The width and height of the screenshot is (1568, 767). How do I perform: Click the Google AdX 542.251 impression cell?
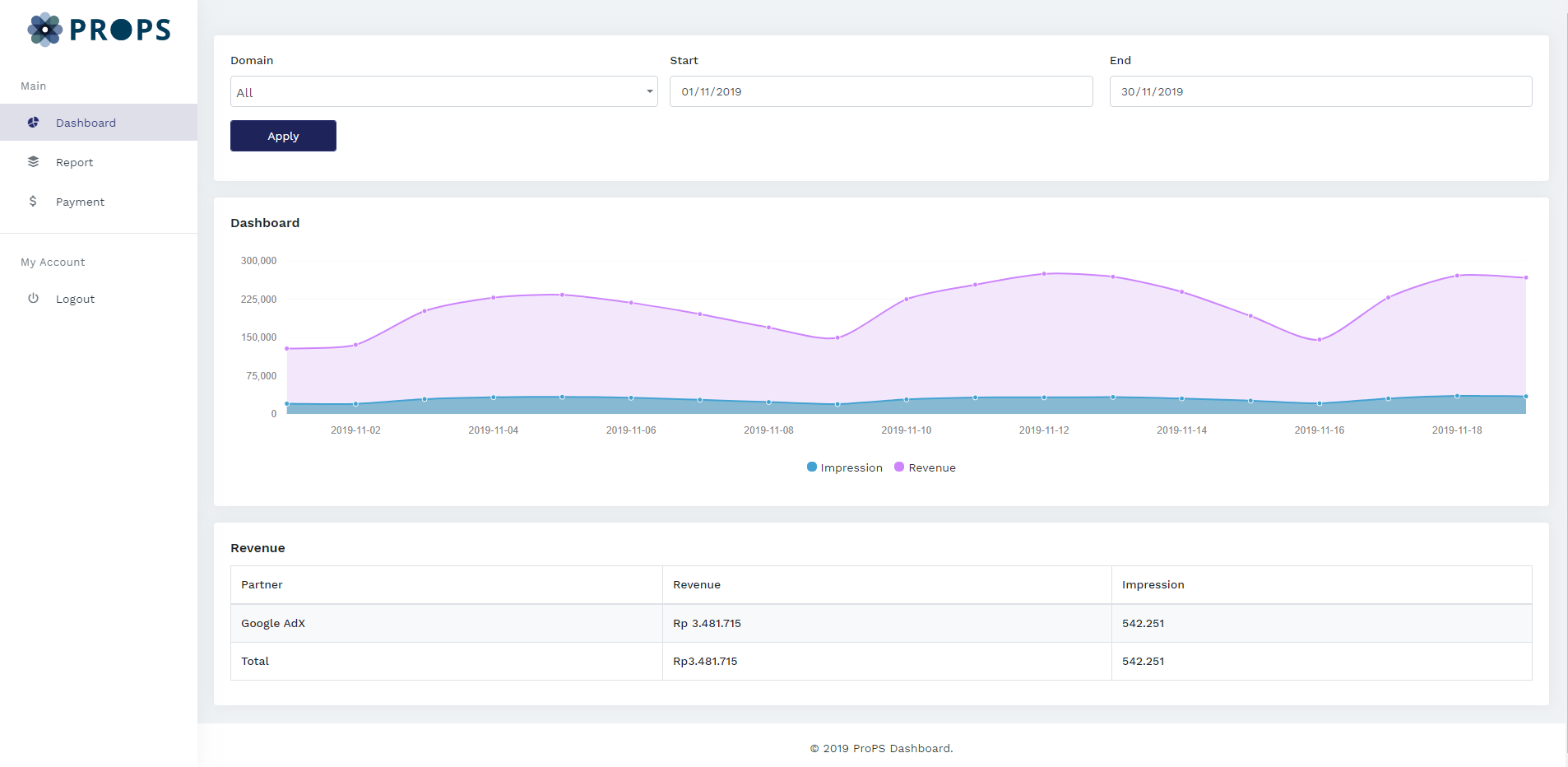pyautogui.click(x=1322, y=624)
